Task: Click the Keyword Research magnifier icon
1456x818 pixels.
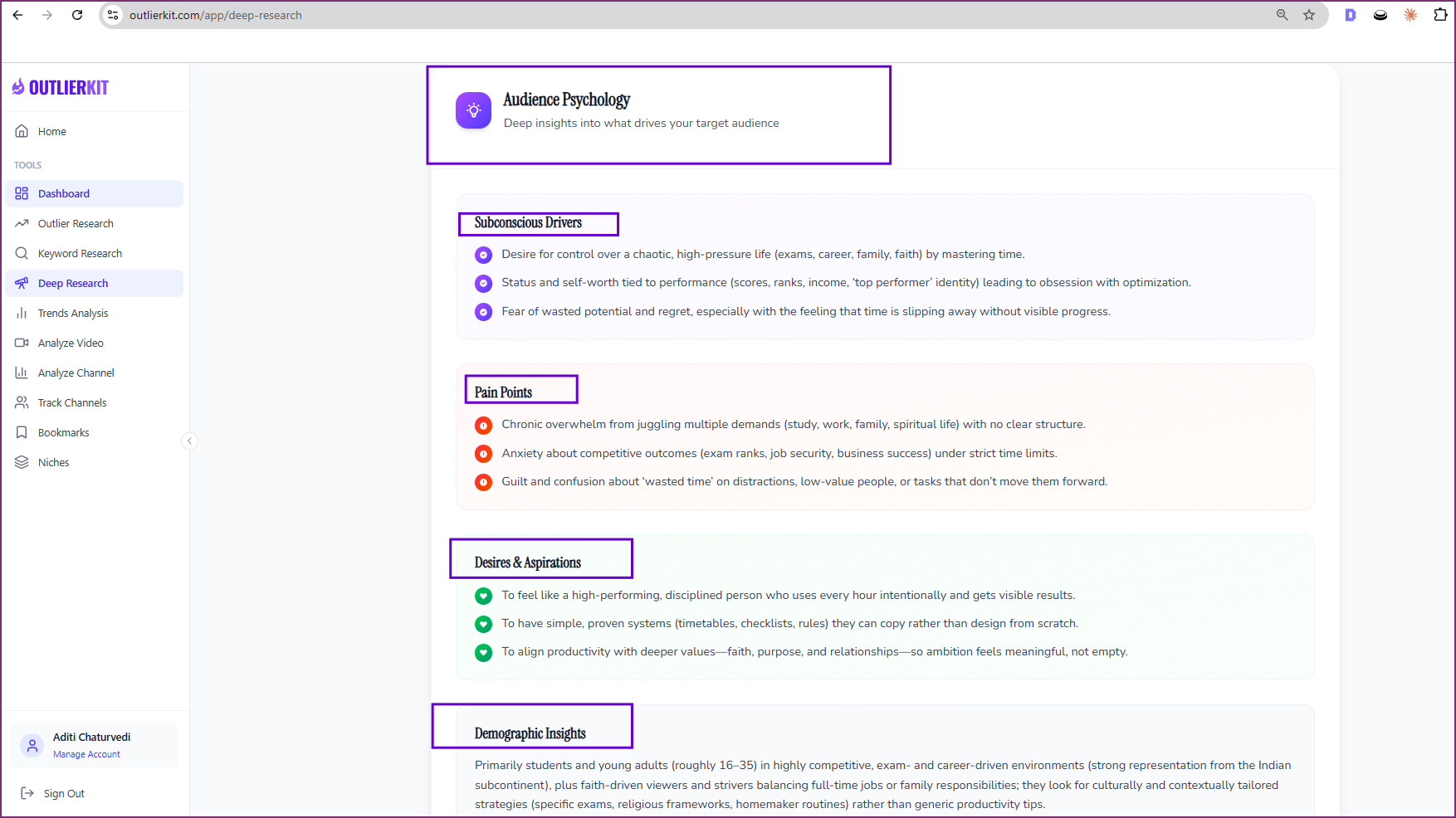Action: pos(22,253)
